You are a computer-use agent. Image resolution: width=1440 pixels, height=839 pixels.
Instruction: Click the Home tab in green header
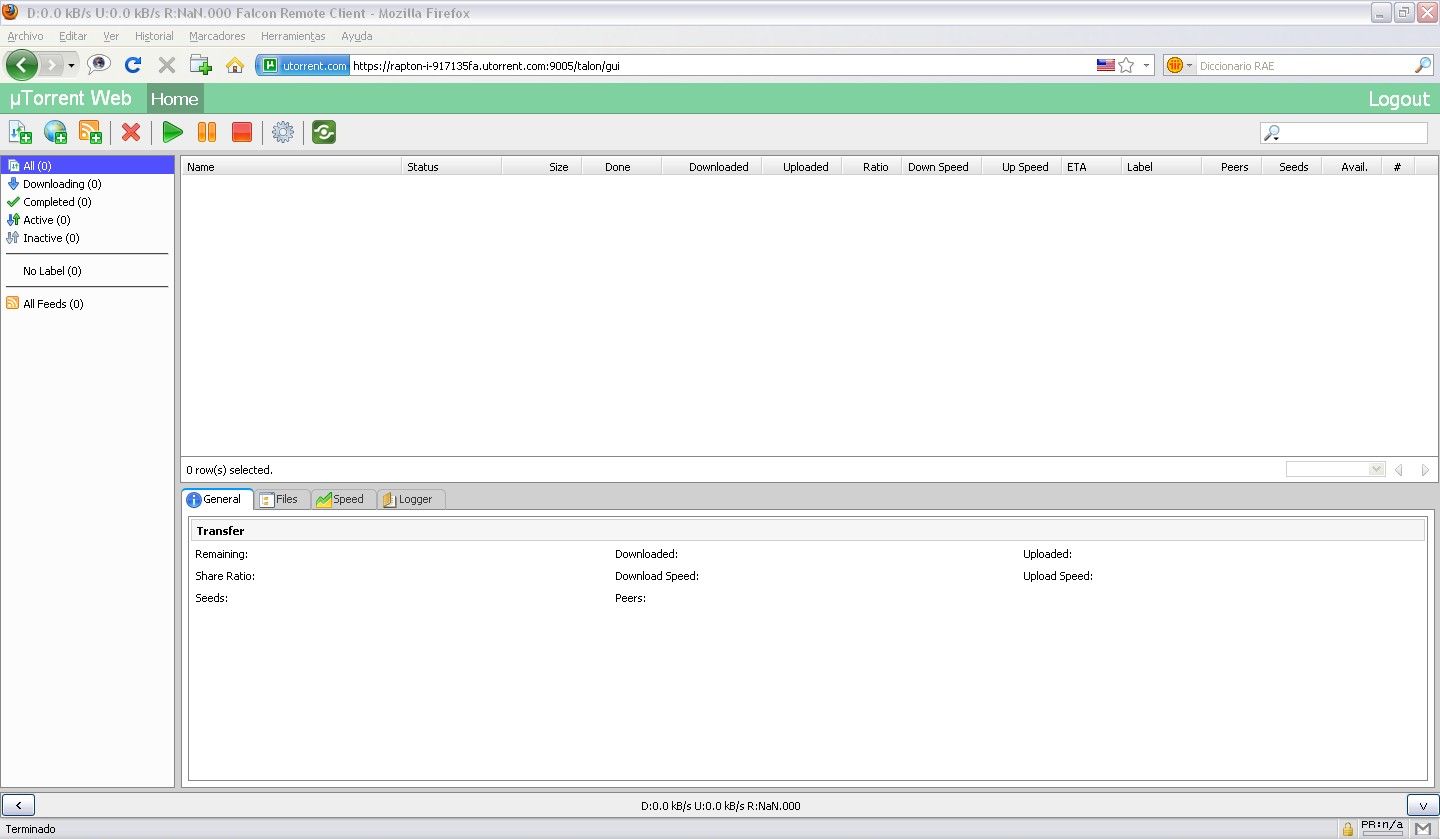(175, 99)
